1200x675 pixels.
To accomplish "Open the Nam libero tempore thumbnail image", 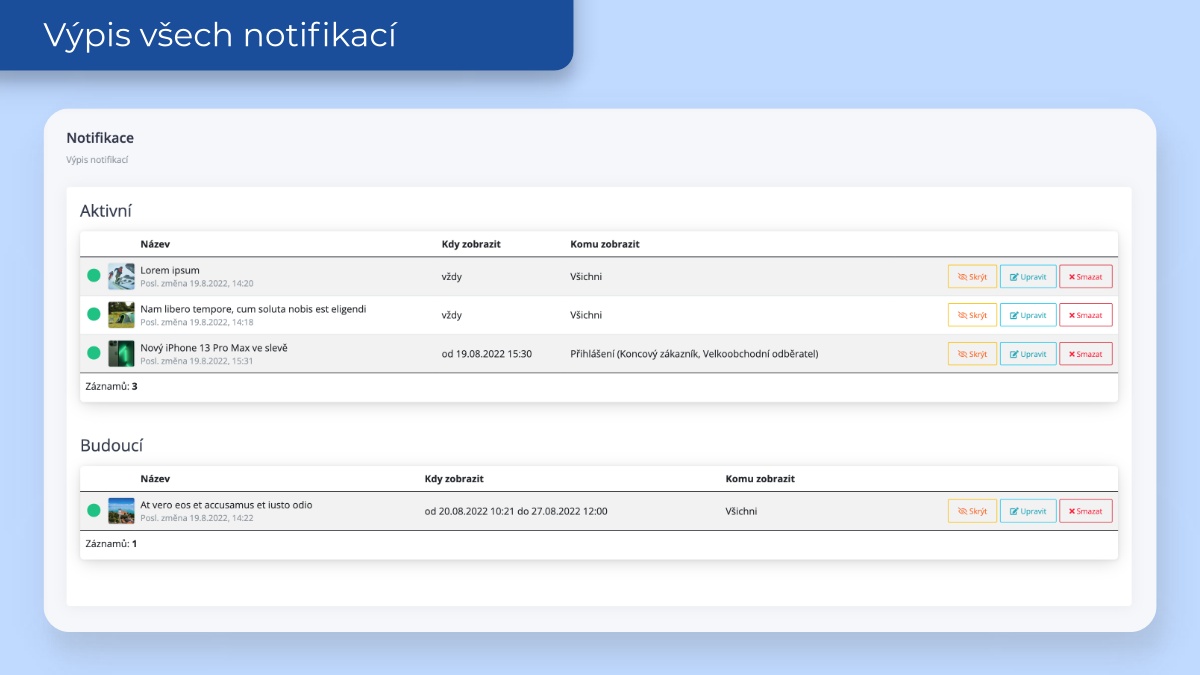I will (121, 315).
